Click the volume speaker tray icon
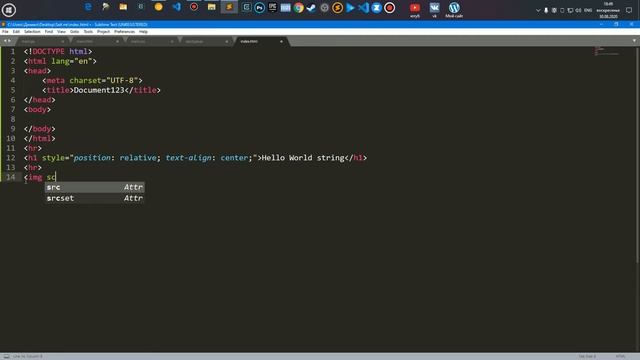The width and height of the screenshot is (640, 360). coord(578,10)
